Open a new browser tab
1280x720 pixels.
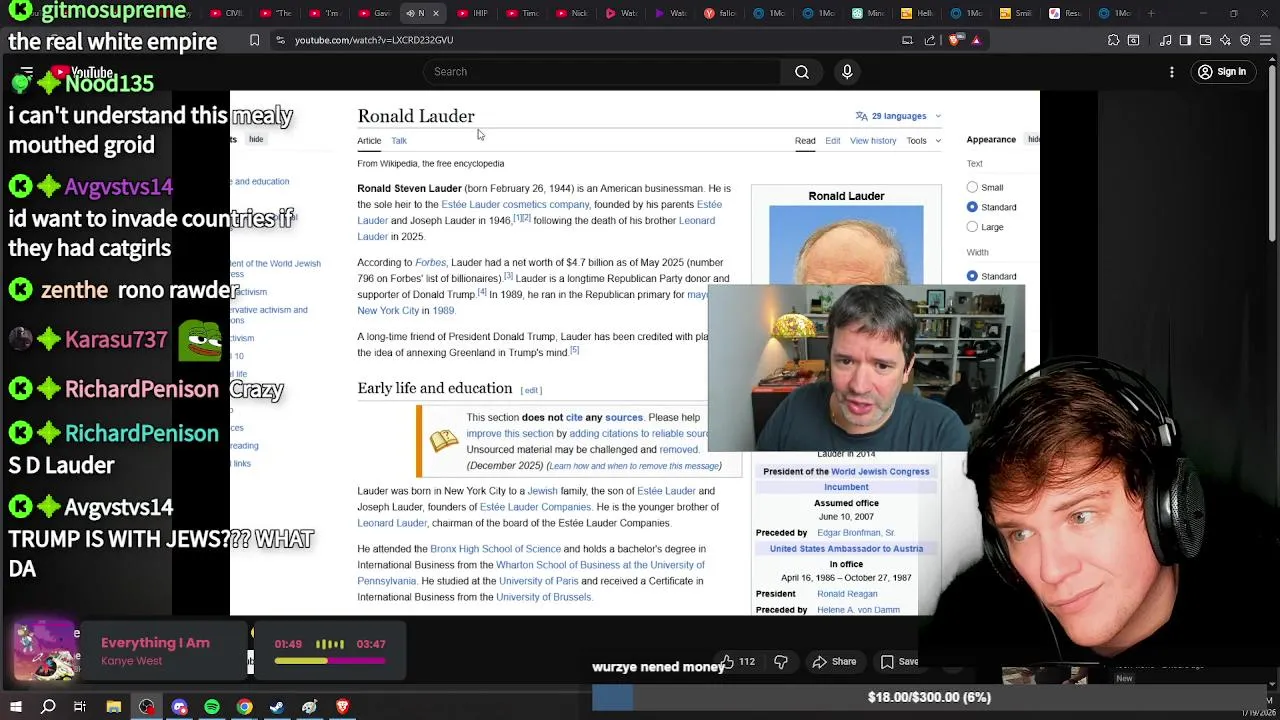[x=1151, y=14]
